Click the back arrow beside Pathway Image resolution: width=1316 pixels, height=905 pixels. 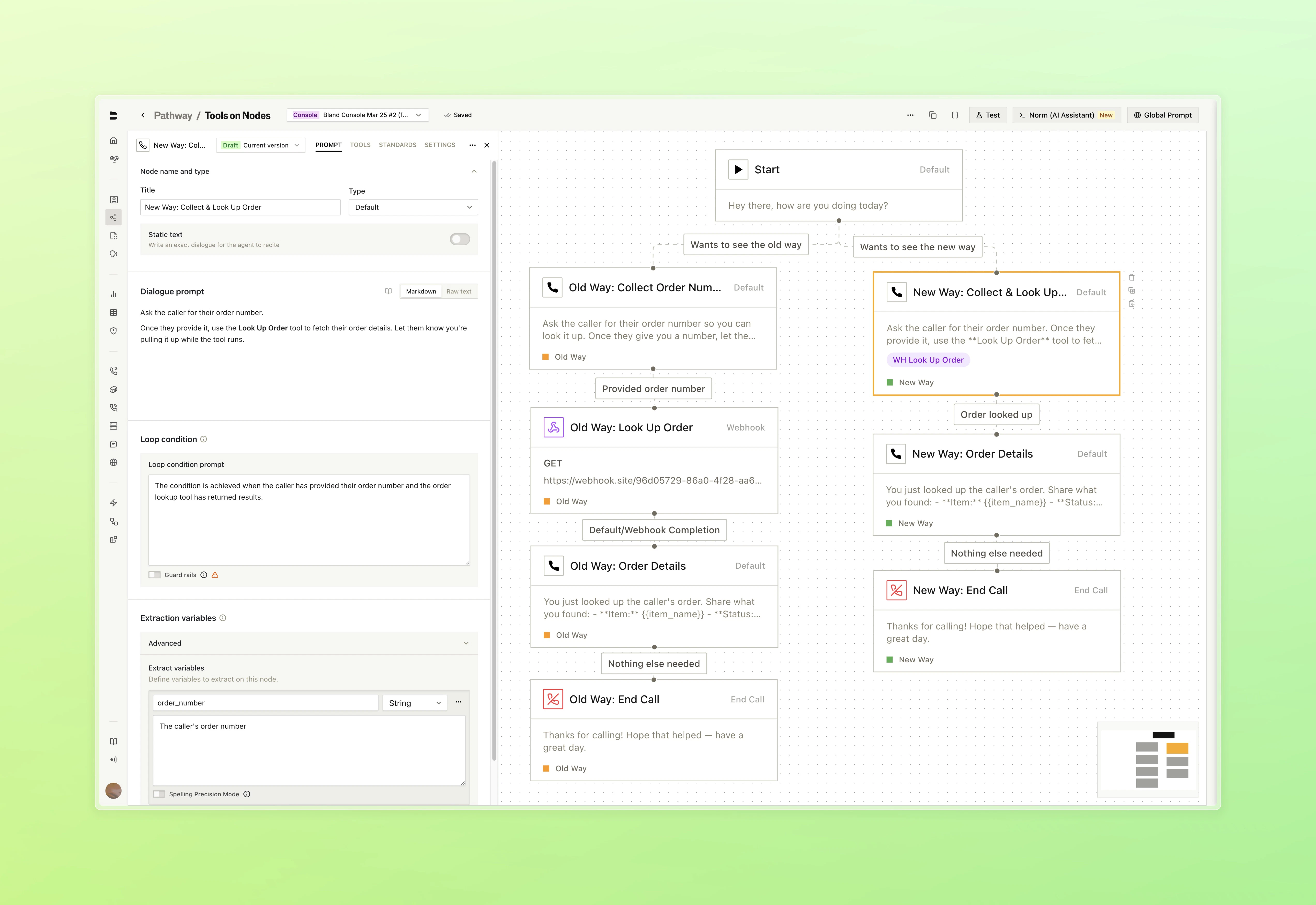pyautogui.click(x=143, y=115)
